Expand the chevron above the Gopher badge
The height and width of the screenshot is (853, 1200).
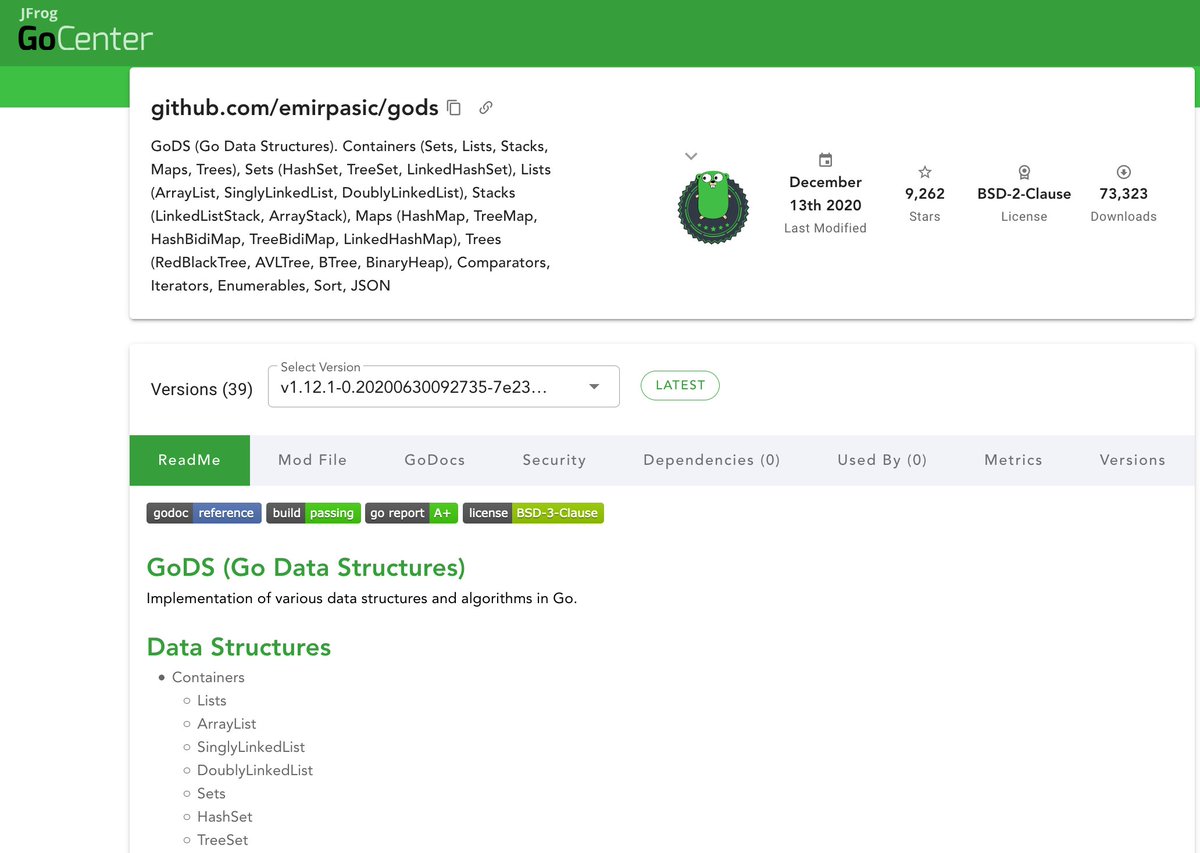tap(691, 156)
